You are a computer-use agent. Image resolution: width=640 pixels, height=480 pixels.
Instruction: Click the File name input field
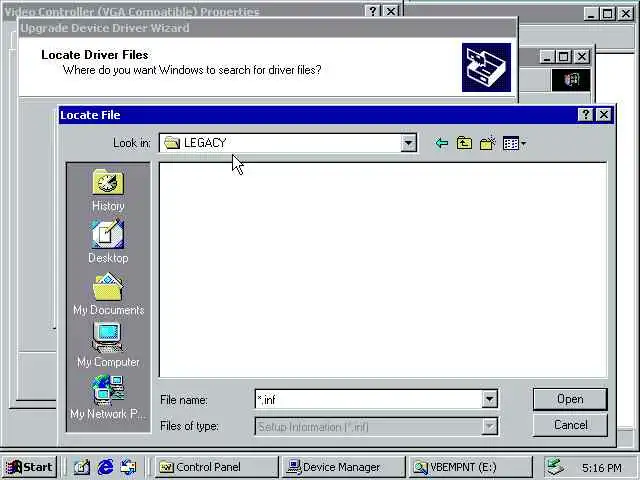click(x=368, y=399)
